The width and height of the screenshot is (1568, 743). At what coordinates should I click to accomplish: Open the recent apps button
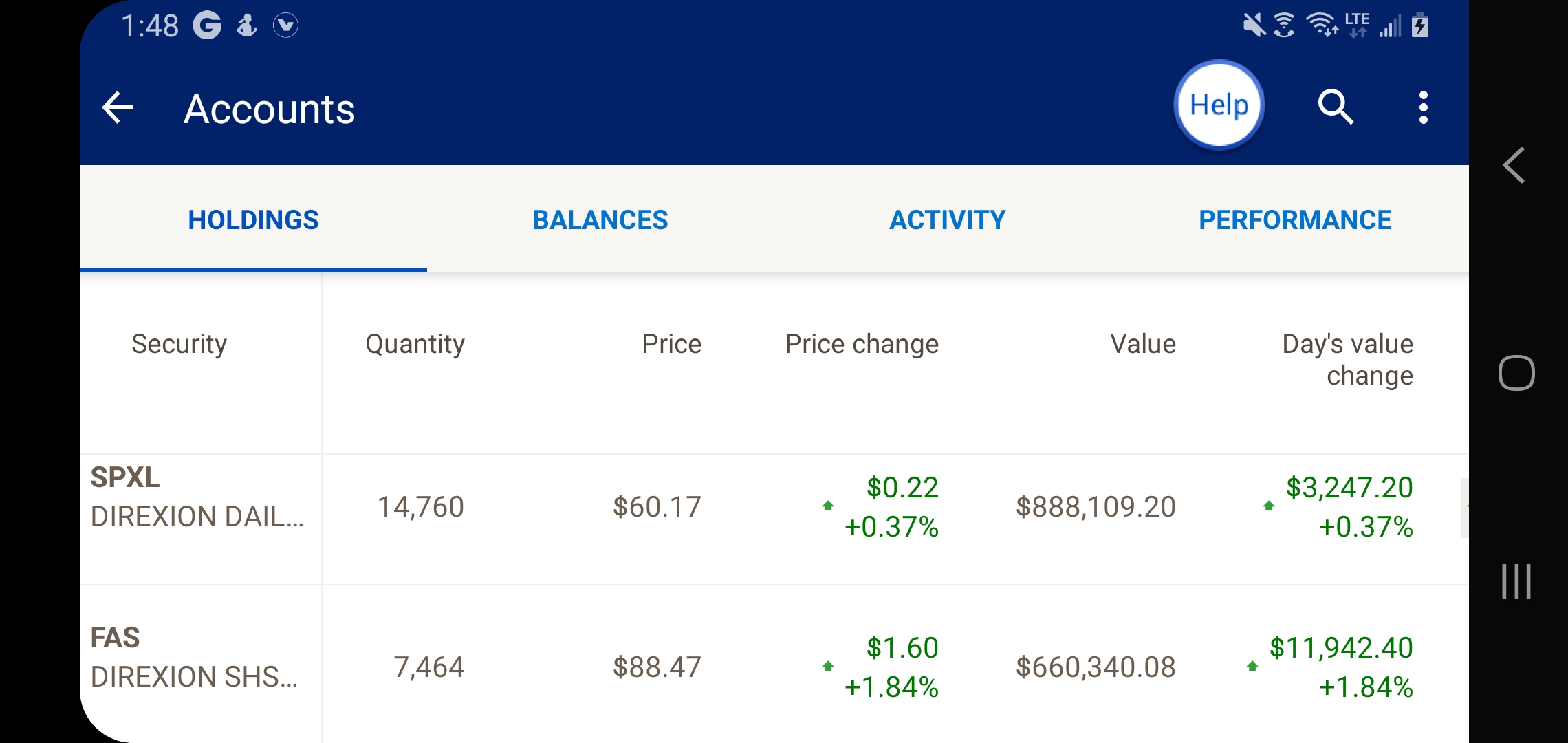click(x=1516, y=581)
